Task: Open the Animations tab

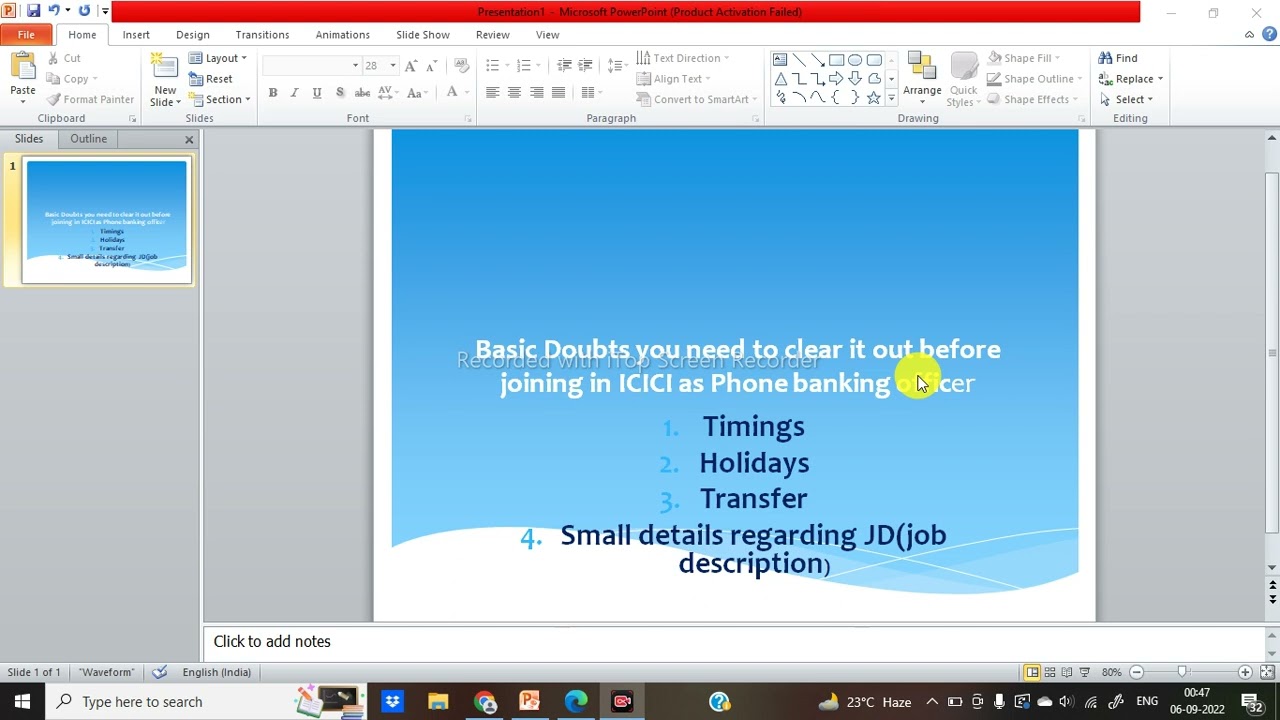Action: (x=343, y=35)
